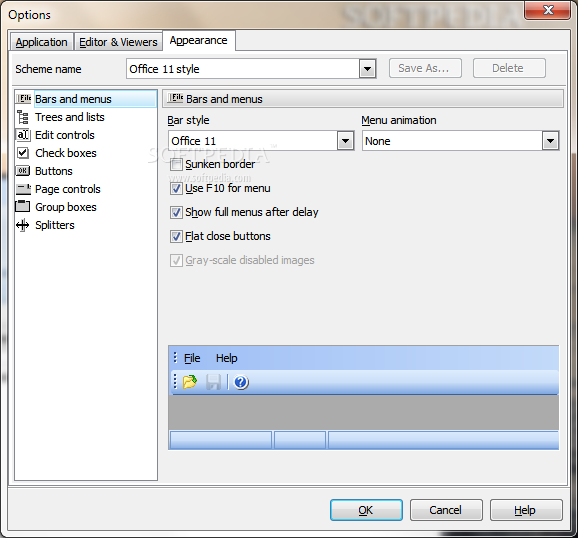Click the Cancel button
The image size is (578, 538).
[446, 510]
